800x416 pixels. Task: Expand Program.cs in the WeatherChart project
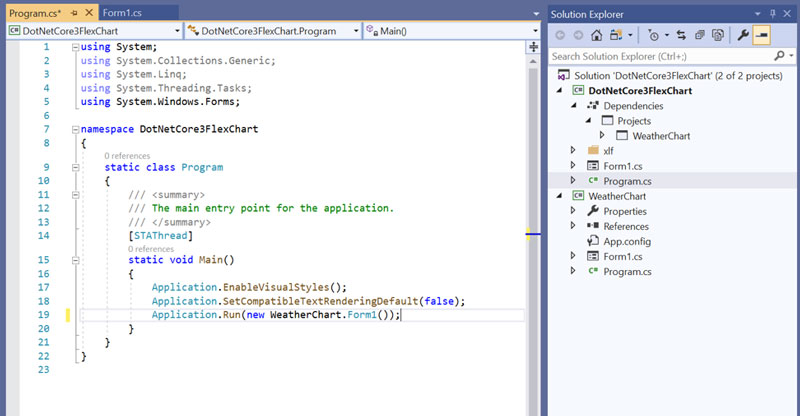coord(573,271)
